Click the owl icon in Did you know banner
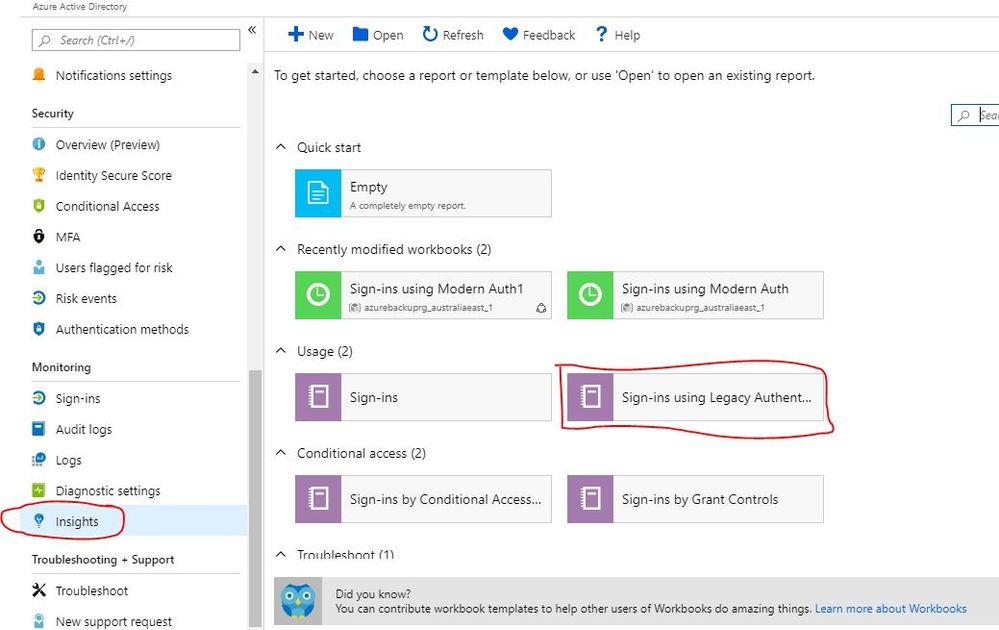The height and width of the screenshot is (630, 999). [298, 601]
